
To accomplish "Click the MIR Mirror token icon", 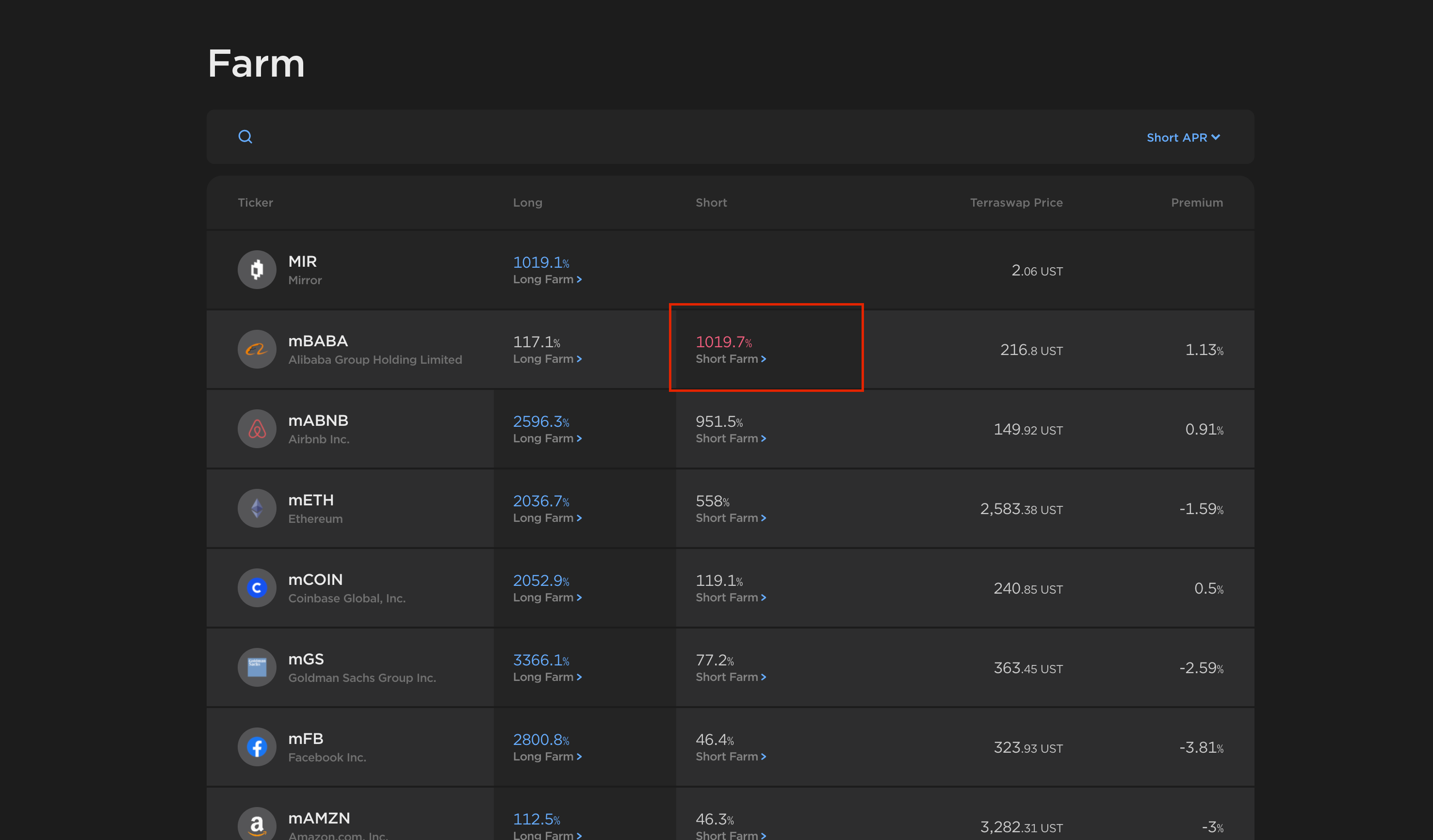I will [257, 269].
